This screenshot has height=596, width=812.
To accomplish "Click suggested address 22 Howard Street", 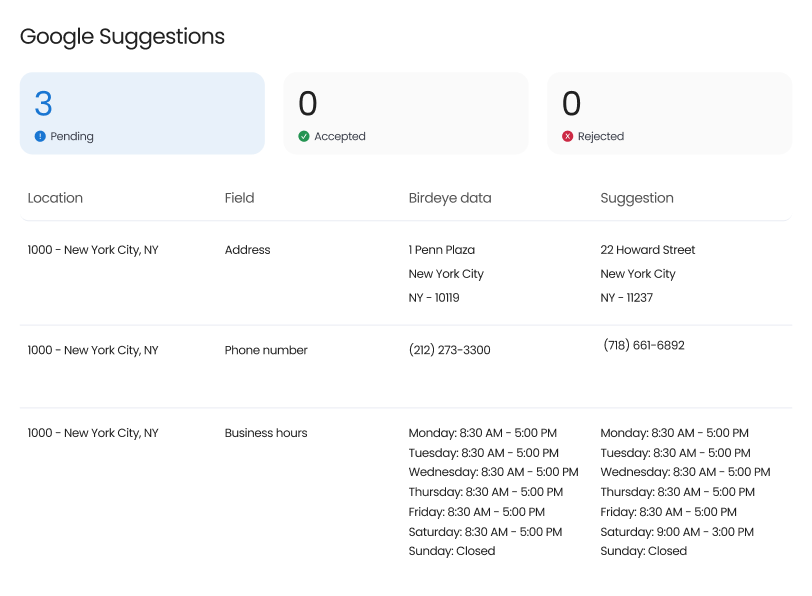I will 648,250.
